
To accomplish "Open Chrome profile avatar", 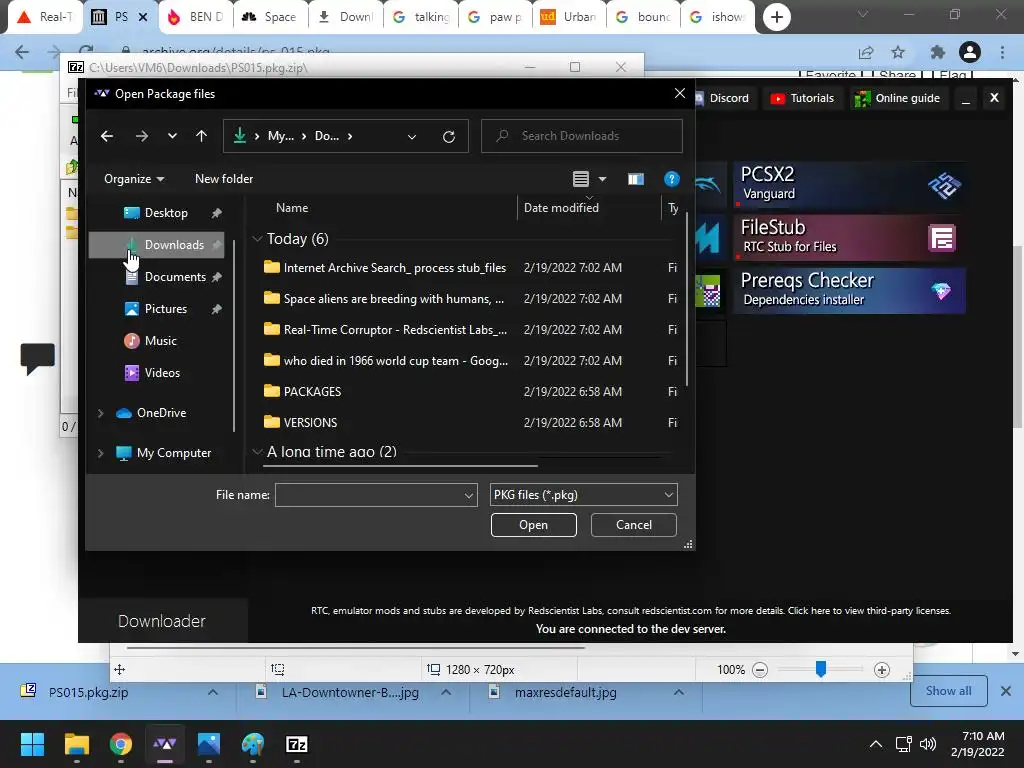I will point(970,52).
